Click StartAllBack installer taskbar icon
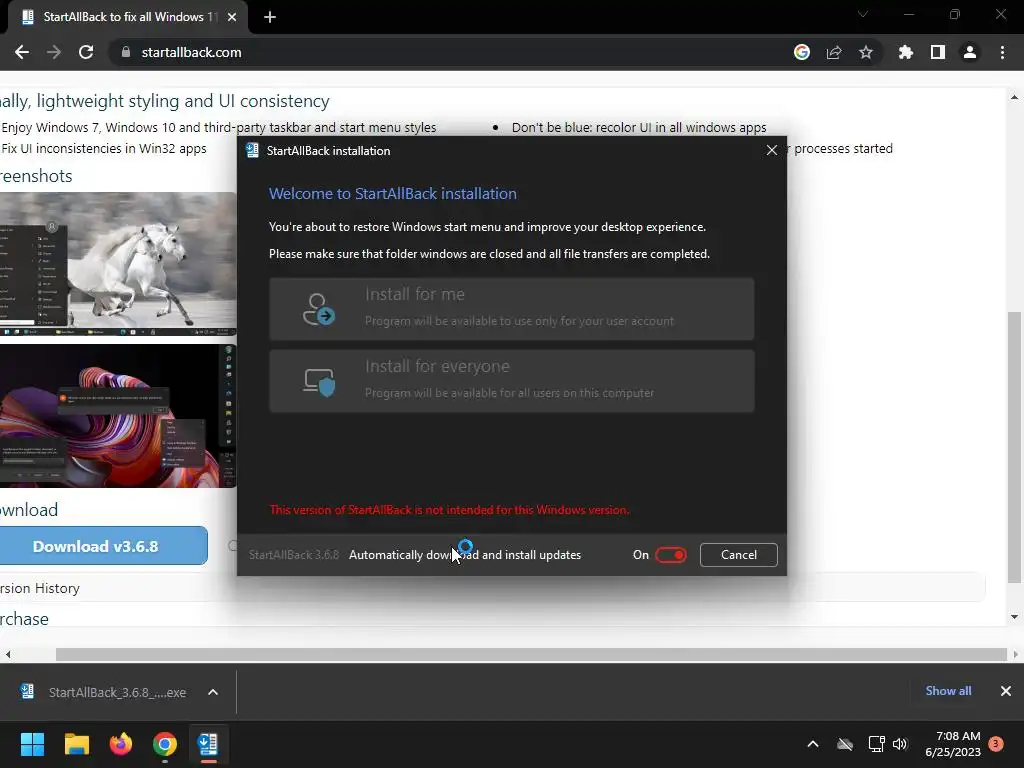 [x=208, y=744]
